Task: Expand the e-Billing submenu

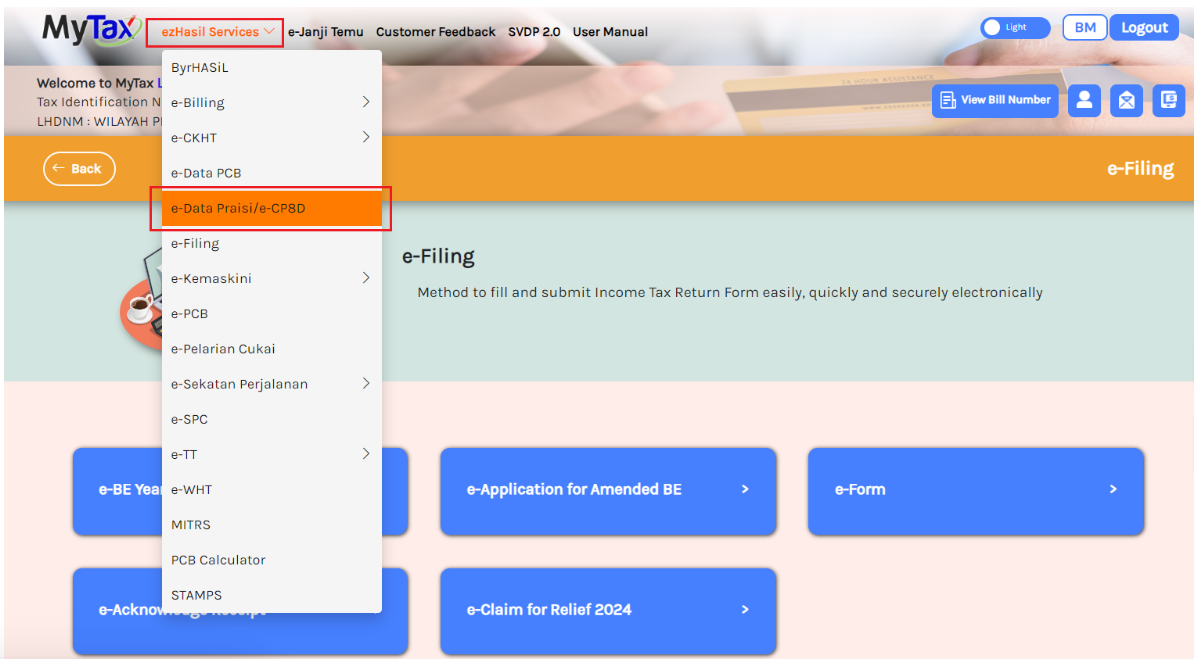Action: point(270,102)
